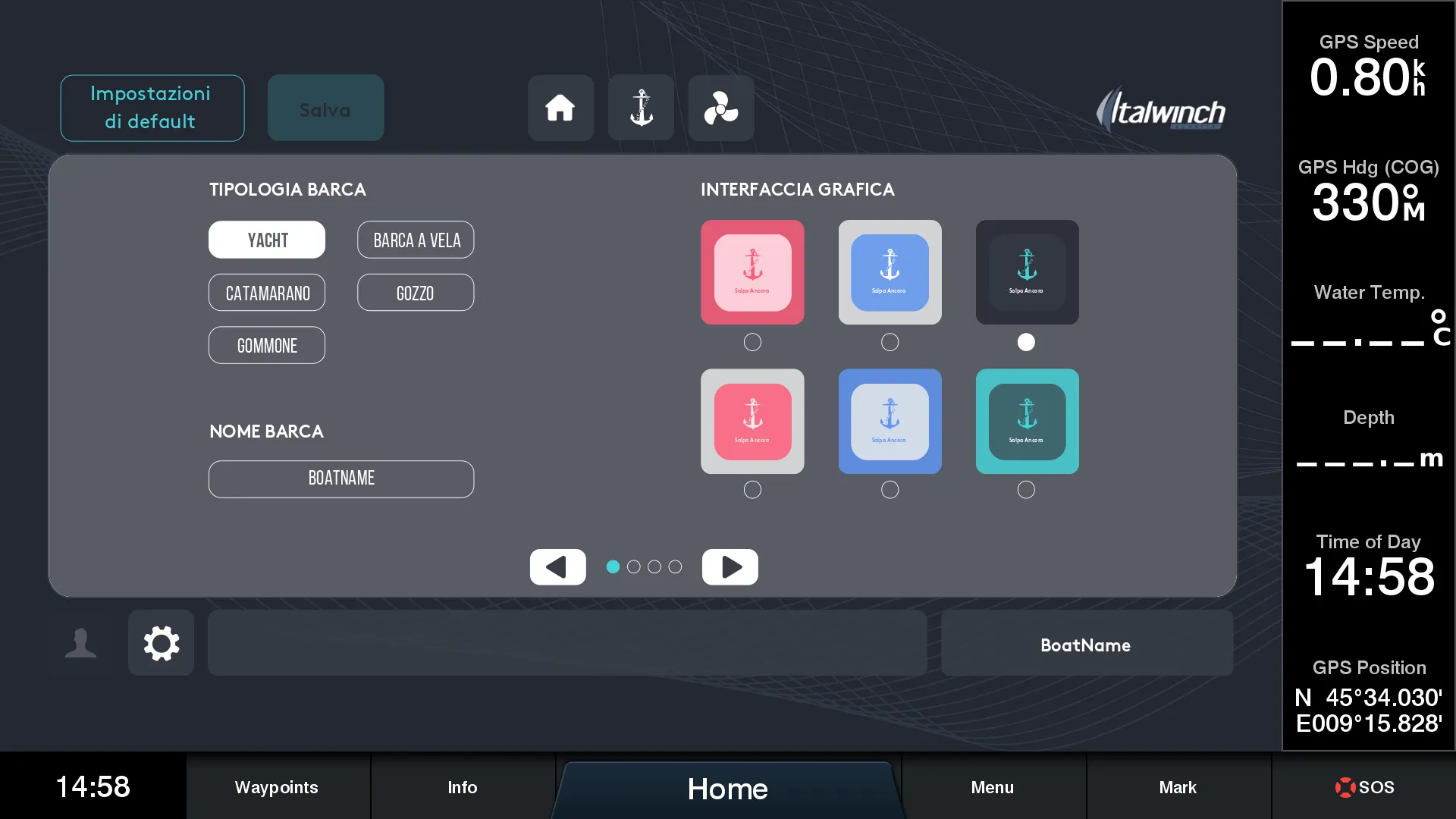Click Impostazioni di default button
Image resolution: width=1456 pixels, height=819 pixels.
(152, 108)
